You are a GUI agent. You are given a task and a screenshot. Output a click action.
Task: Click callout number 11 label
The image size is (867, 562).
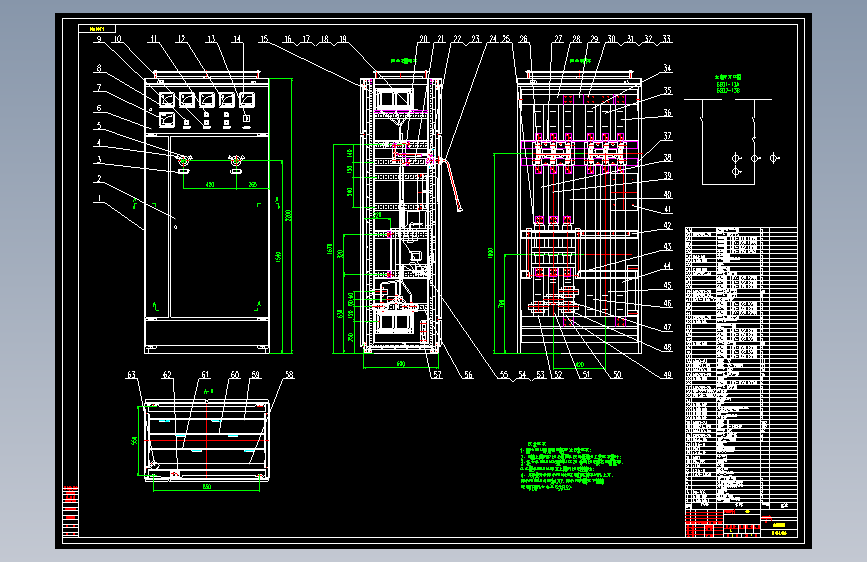point(153,39)
